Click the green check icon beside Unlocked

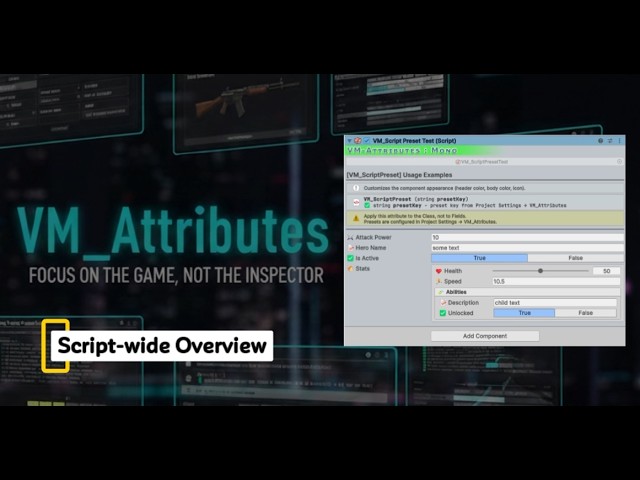pos(442,313)
